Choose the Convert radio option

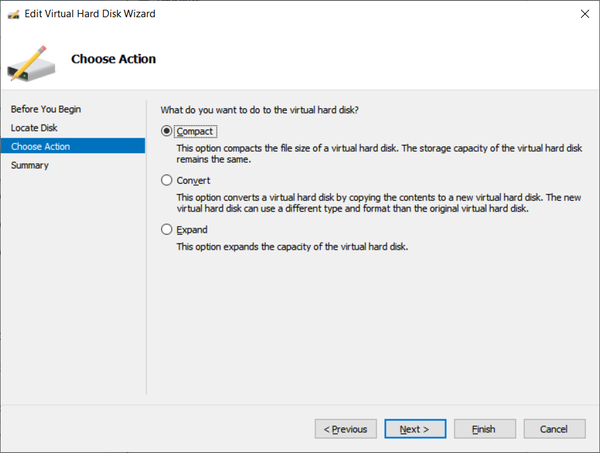167,181
